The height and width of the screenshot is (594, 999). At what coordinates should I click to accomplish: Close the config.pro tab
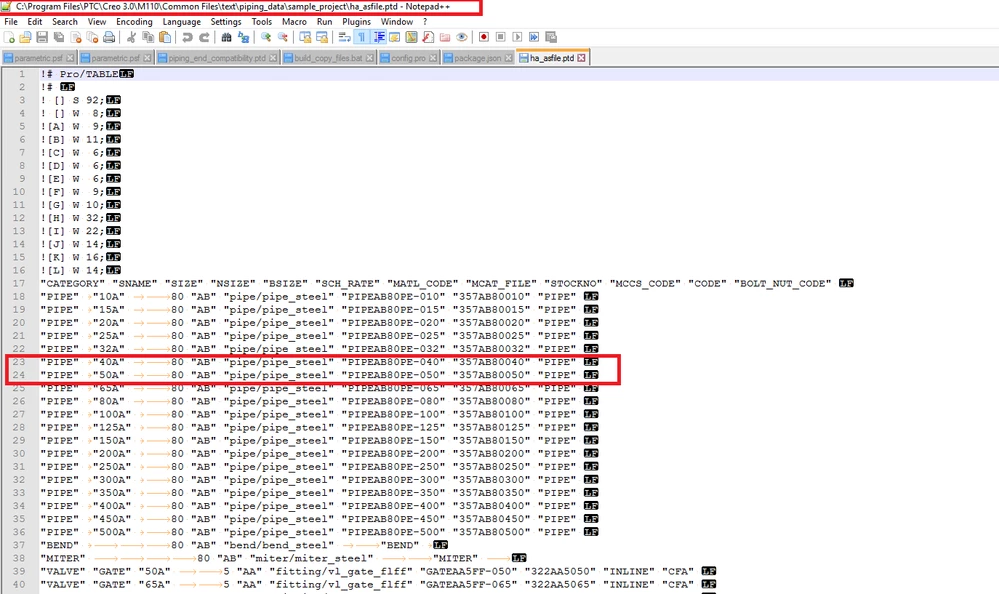click(x=433, y=58)
